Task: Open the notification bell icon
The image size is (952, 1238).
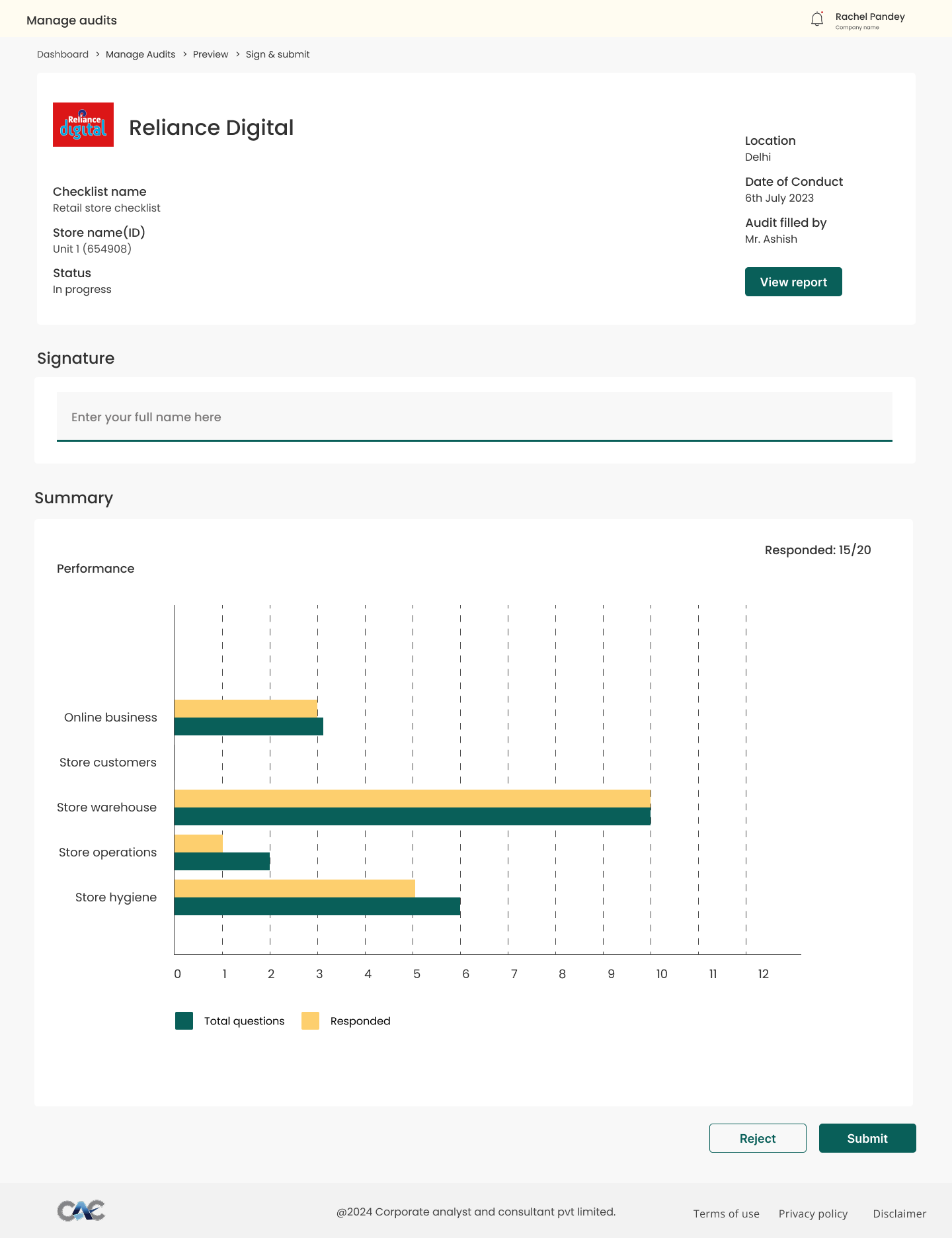Action: [x=817, y=19]
